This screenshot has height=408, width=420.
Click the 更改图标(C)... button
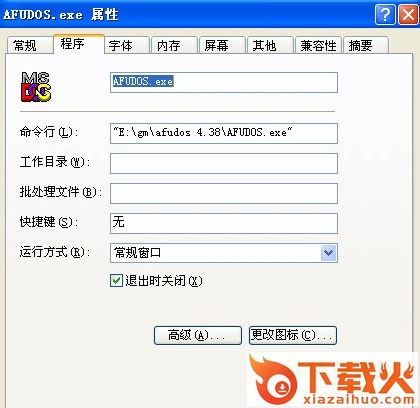[x=293, y=335]
